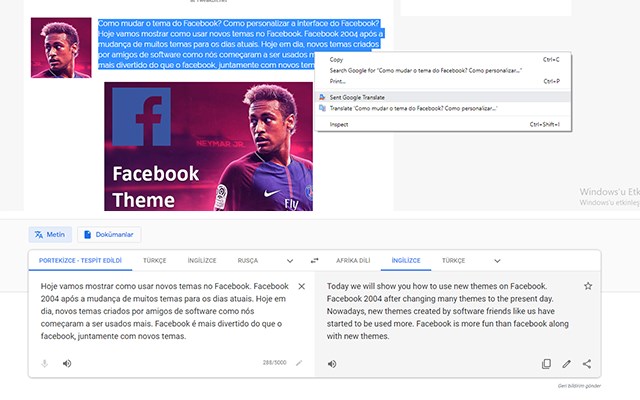Click the Portuguese source text field
The height and width of the screenshot is (400, 640).
pyautogui.click(x=165, y=311)
